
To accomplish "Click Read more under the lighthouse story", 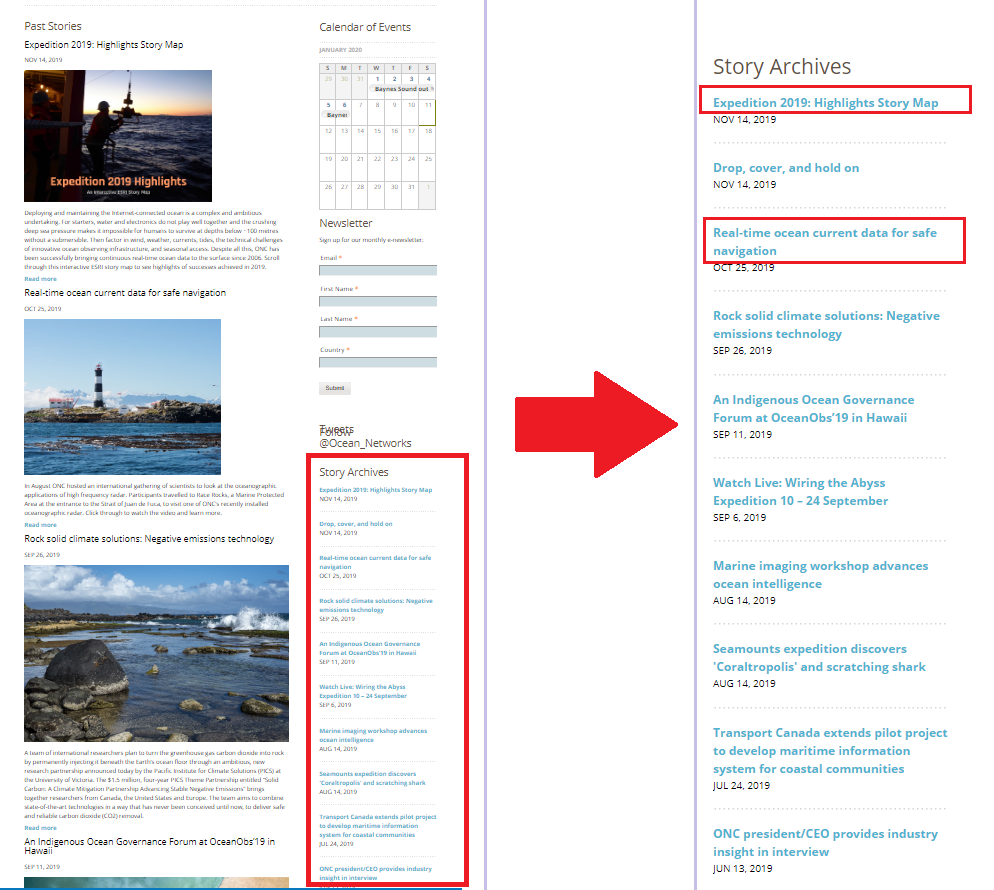I will (40, 525).
